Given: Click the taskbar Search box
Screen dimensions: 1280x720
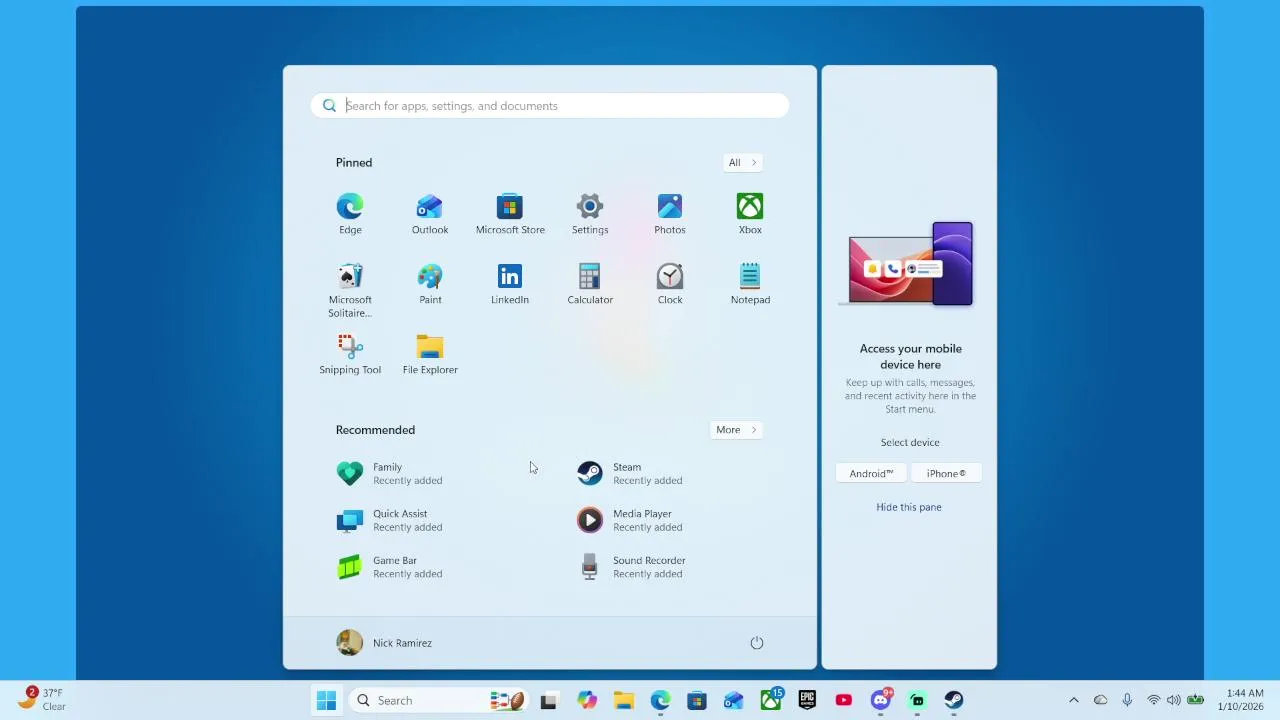Looking at the screenshot, I should [x=438, y=700].
